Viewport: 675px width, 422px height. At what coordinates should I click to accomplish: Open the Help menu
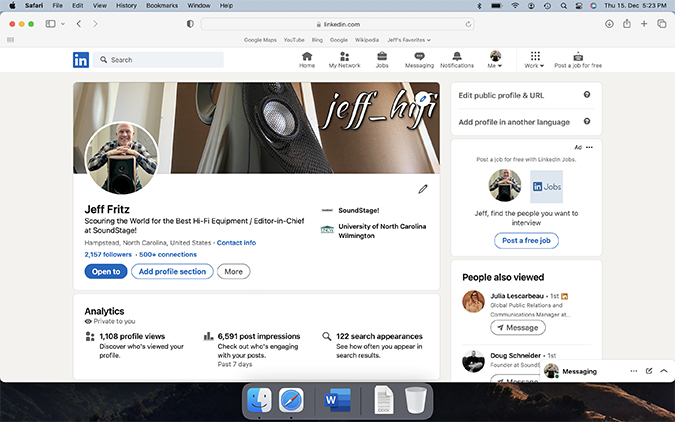coord(226,6)
